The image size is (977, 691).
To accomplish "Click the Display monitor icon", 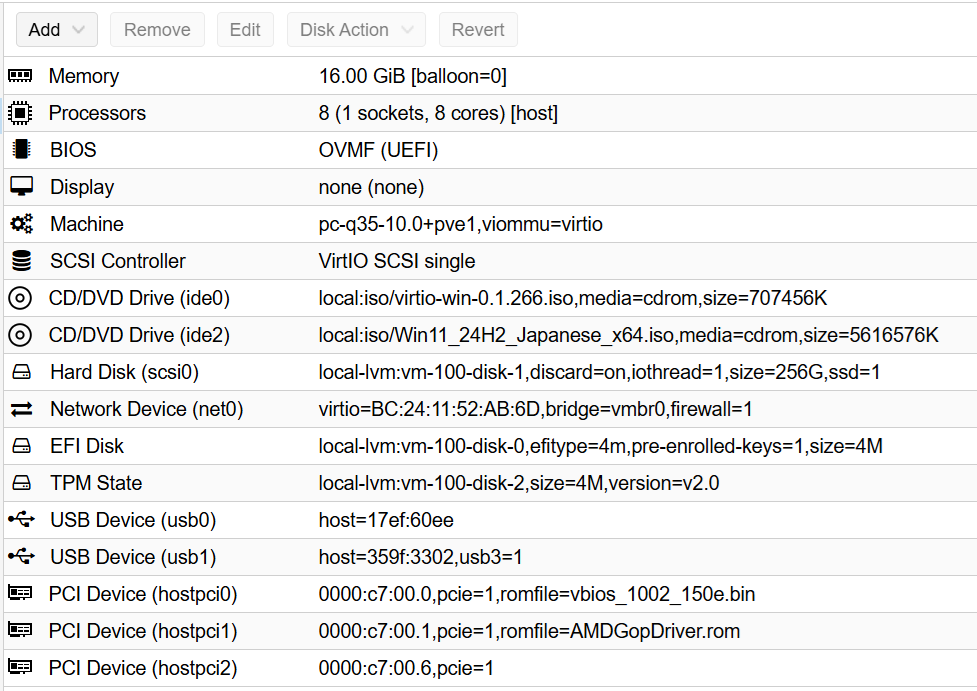I will click(x=21, y=187).
